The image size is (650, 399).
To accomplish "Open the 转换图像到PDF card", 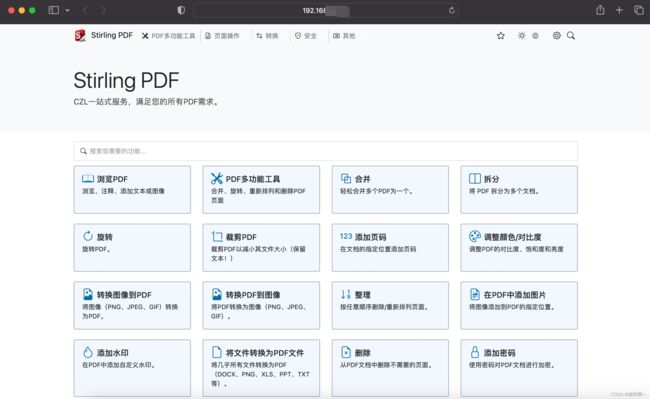I will pyautogui.click(x=132, y=305).
